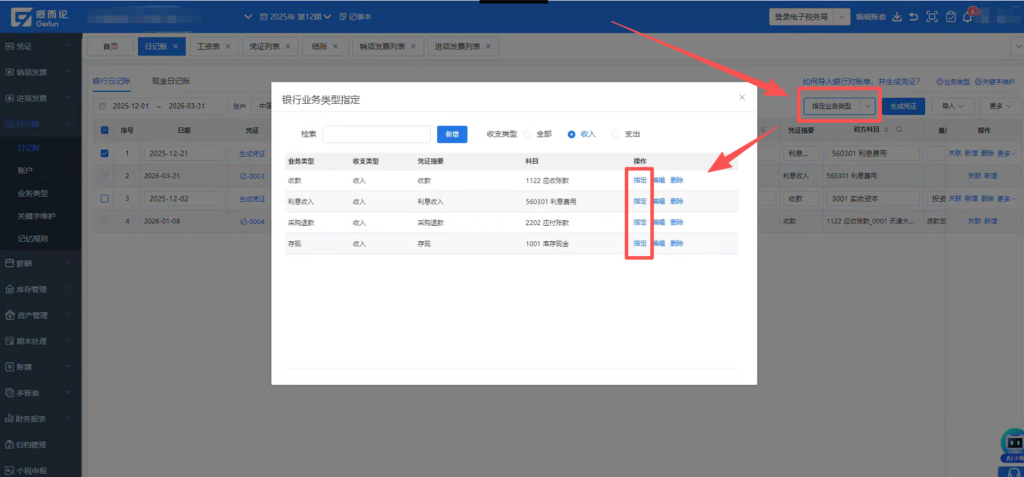Click the fullscreen icon in top header
Screen dimensions: 1024x477
tap(932, 17)
